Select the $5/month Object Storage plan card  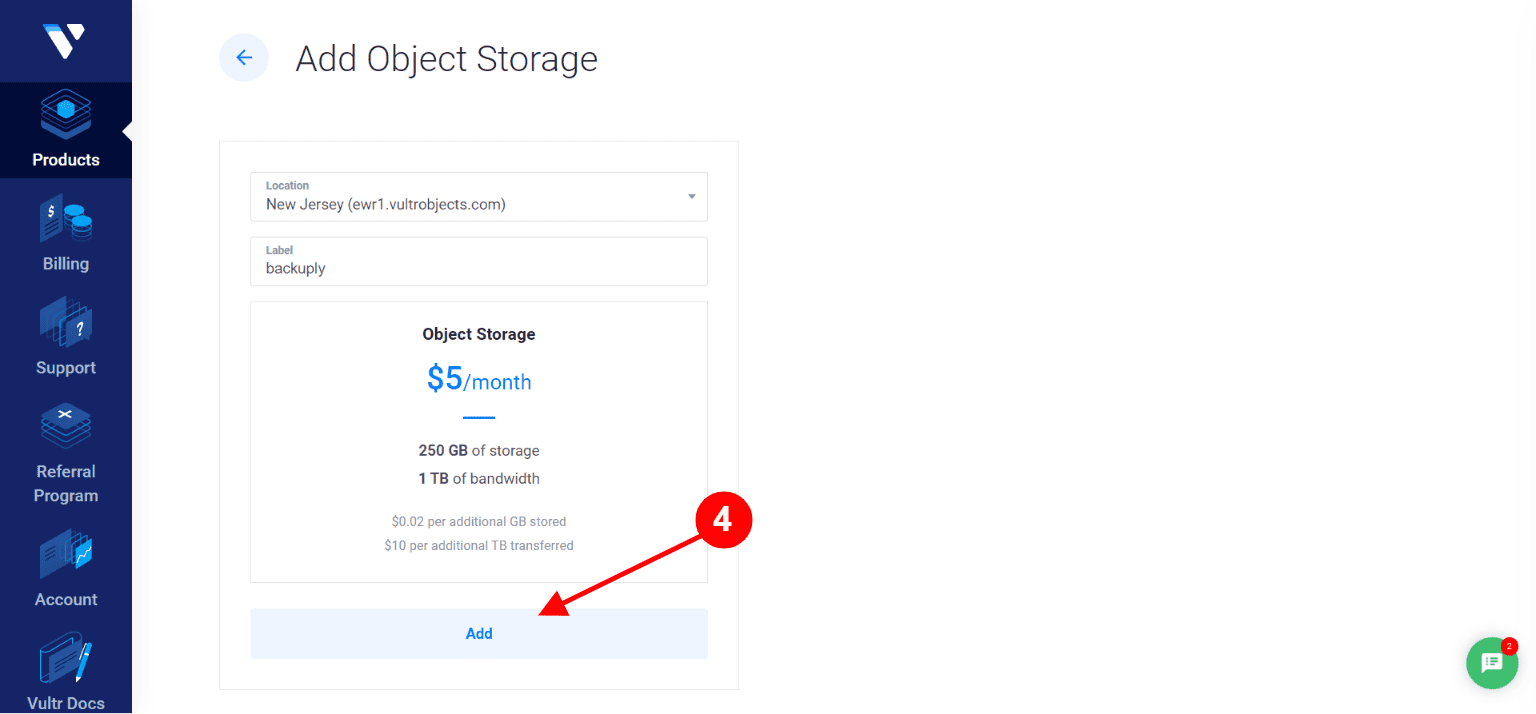pyautogui.click(x=478, y=441)
